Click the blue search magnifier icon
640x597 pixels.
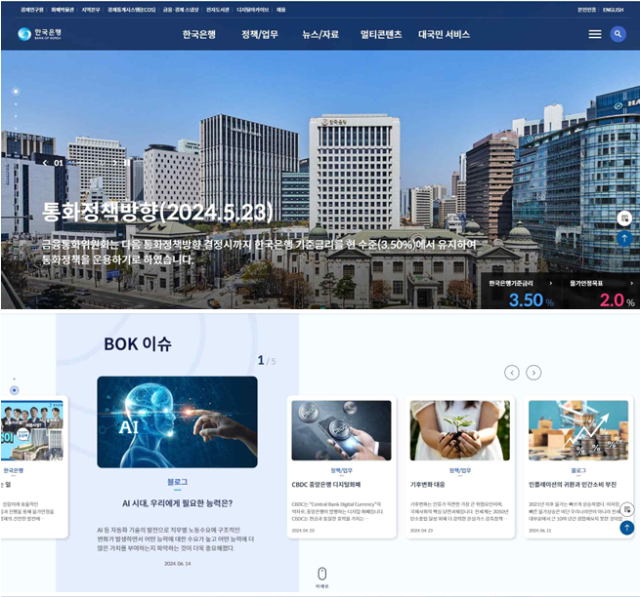pyautogui.click(x=618, y=34)
